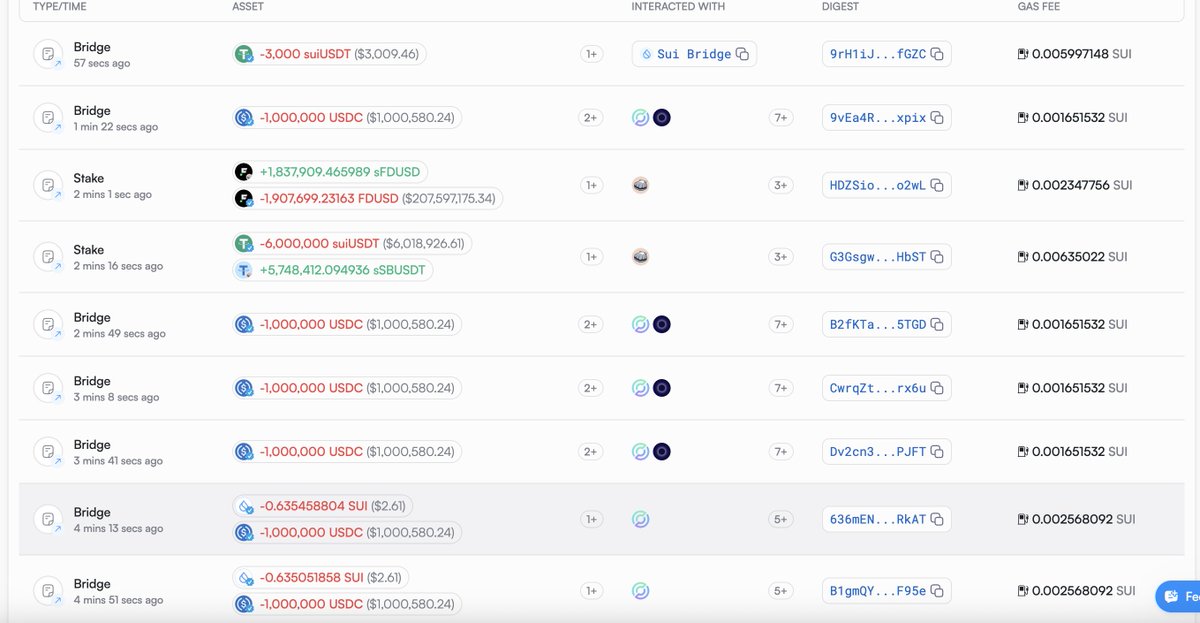Sort by the TYPE/TIME column header
The width and height of the screenshot is (1200, 623).
60,7
